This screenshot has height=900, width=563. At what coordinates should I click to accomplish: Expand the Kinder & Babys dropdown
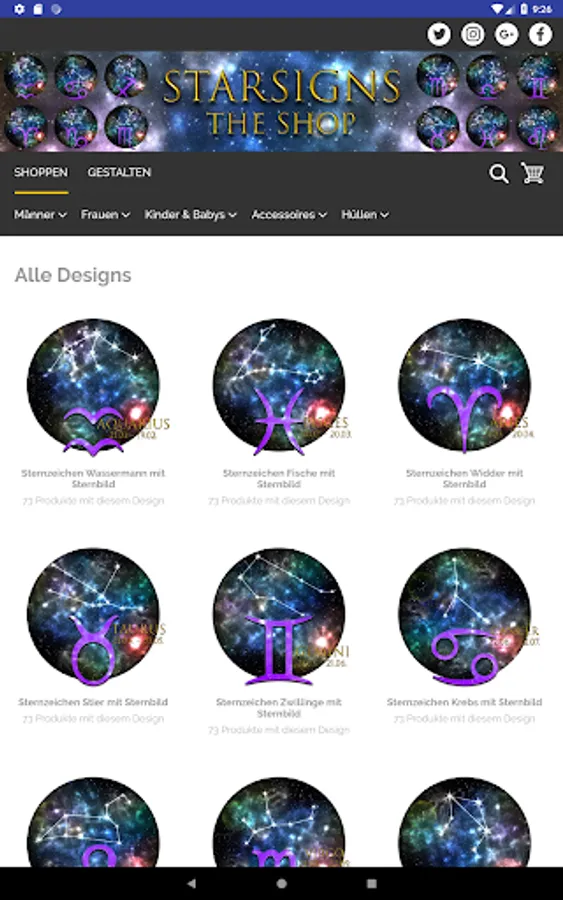coord(191,215)
